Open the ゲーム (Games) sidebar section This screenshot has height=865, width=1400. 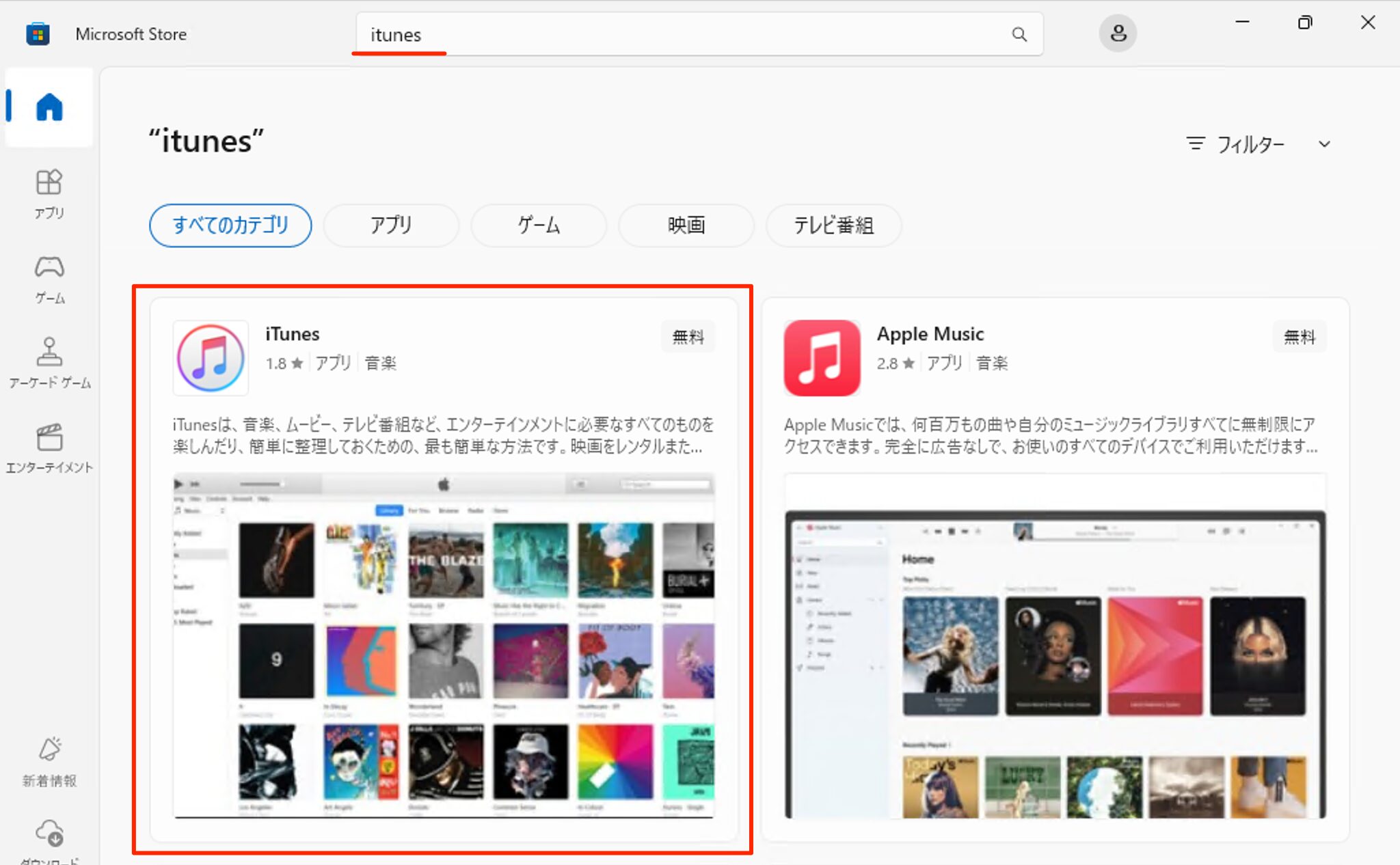click(49, 279)
